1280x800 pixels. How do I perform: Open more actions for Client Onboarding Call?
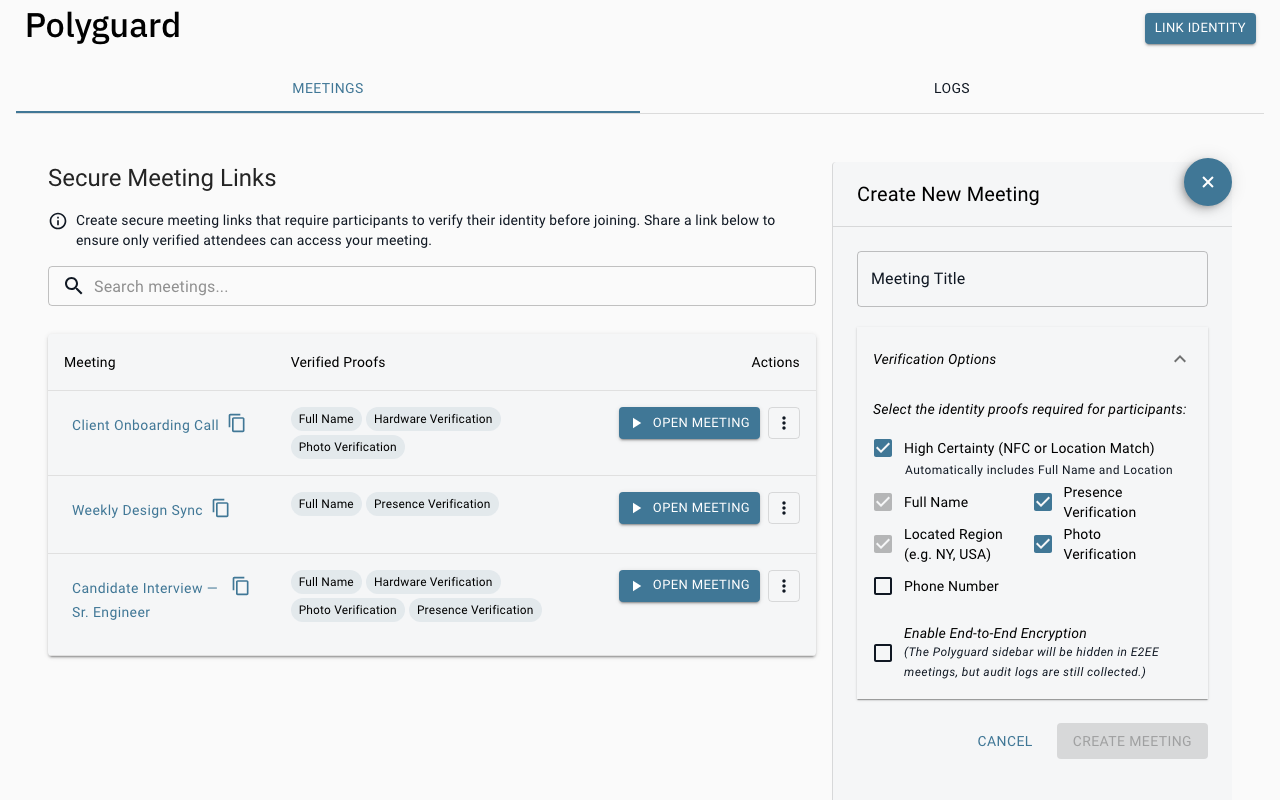783,423
